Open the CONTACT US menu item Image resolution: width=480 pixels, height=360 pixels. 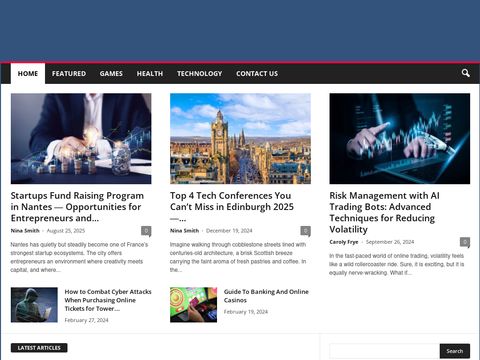pyautogui.click(x=257, y=73)
